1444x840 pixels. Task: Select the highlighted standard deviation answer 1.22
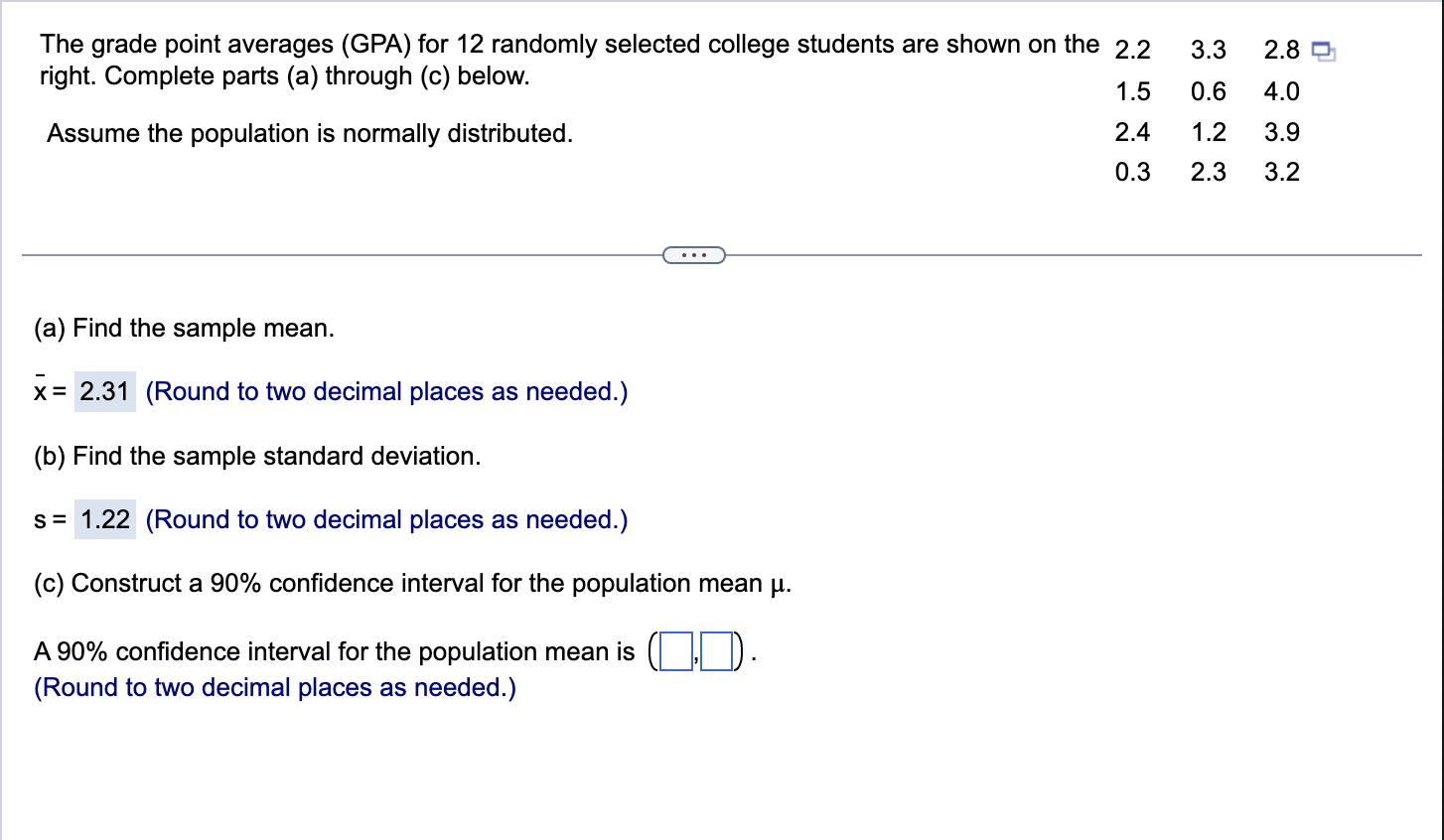click(x=103, y=519)
